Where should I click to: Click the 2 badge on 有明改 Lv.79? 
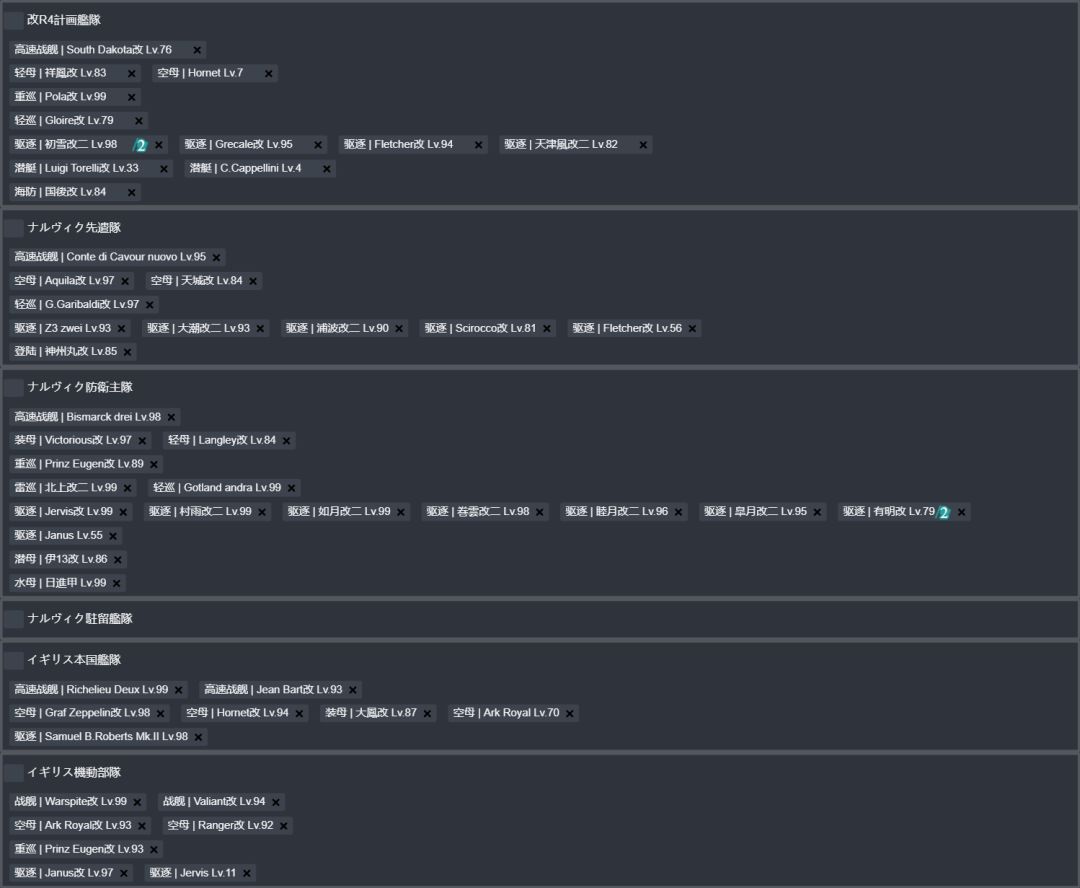(942, 512)
